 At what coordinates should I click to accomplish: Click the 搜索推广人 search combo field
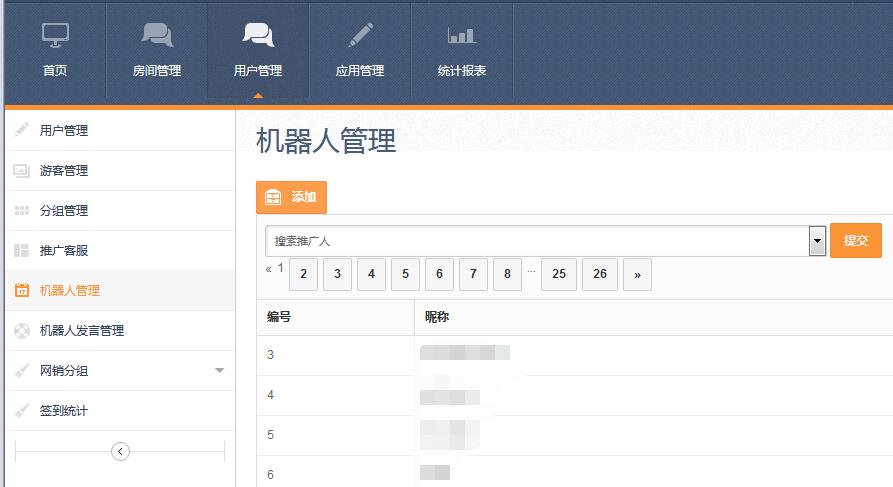point(536,241)
